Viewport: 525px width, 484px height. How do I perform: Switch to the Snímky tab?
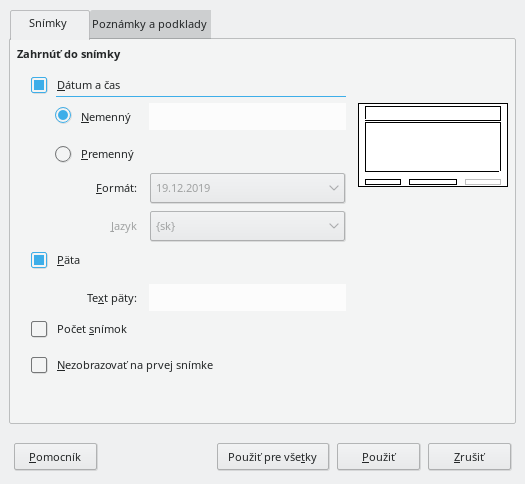point(50,24)
